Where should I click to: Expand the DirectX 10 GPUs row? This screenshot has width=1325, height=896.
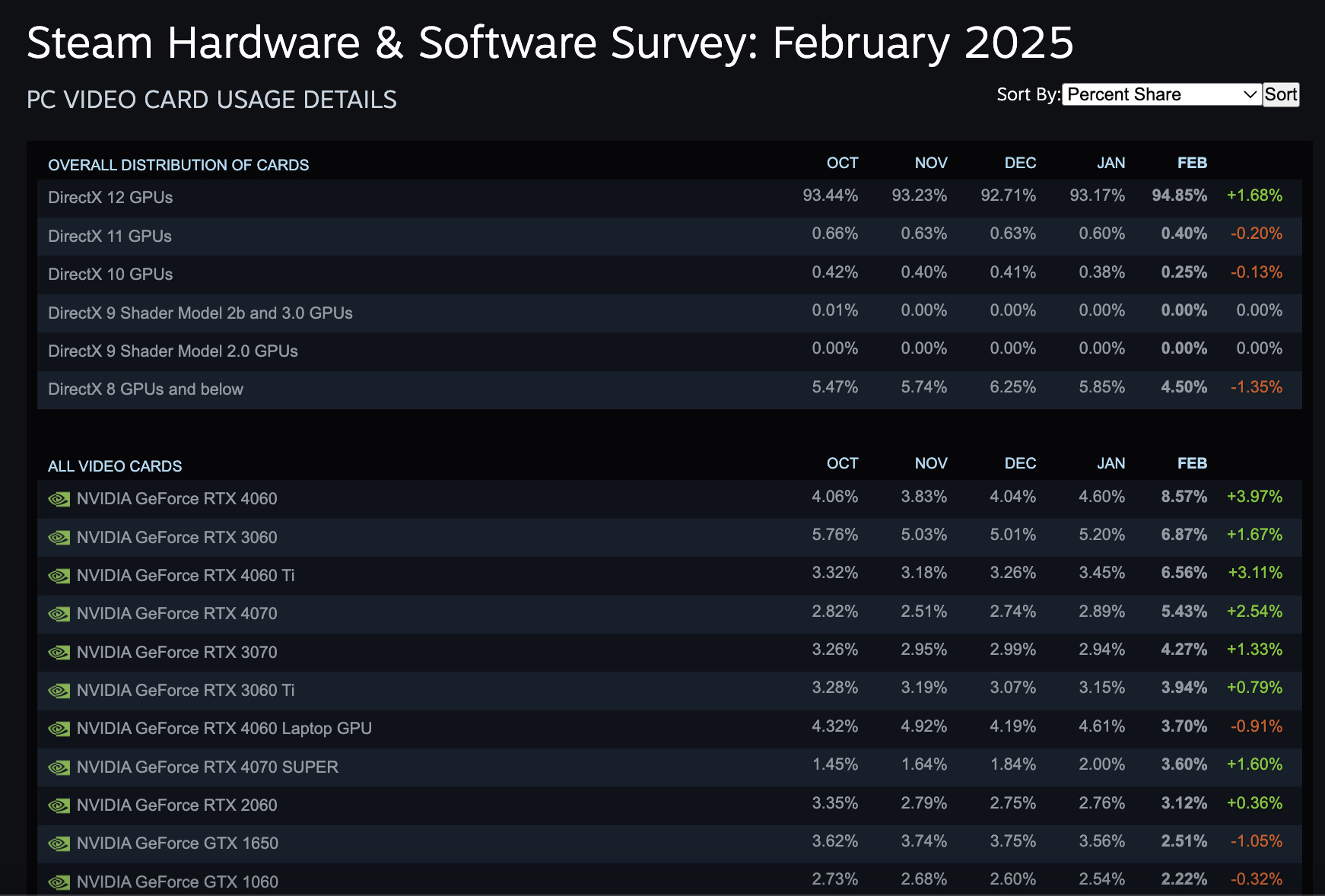tap(669, 275)
